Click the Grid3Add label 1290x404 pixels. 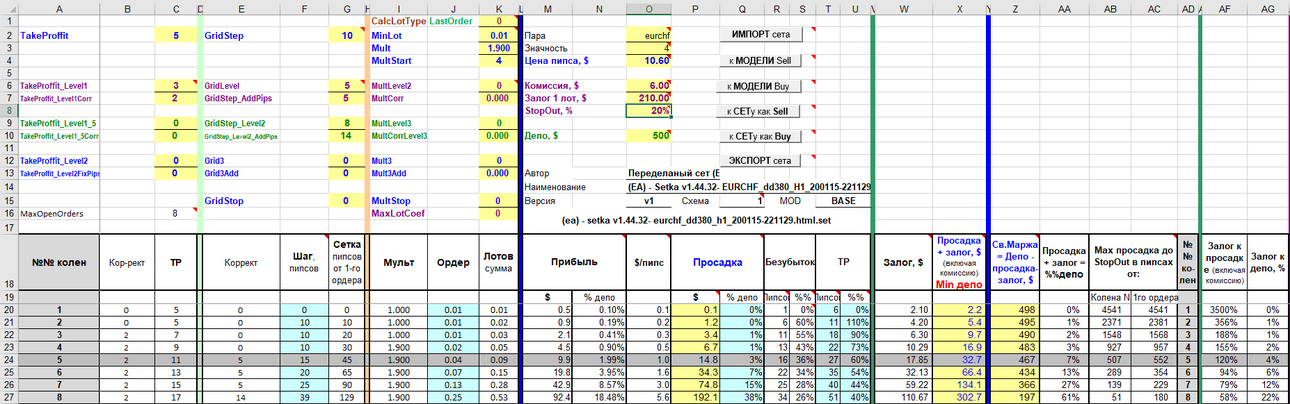[x=221, y=174]
